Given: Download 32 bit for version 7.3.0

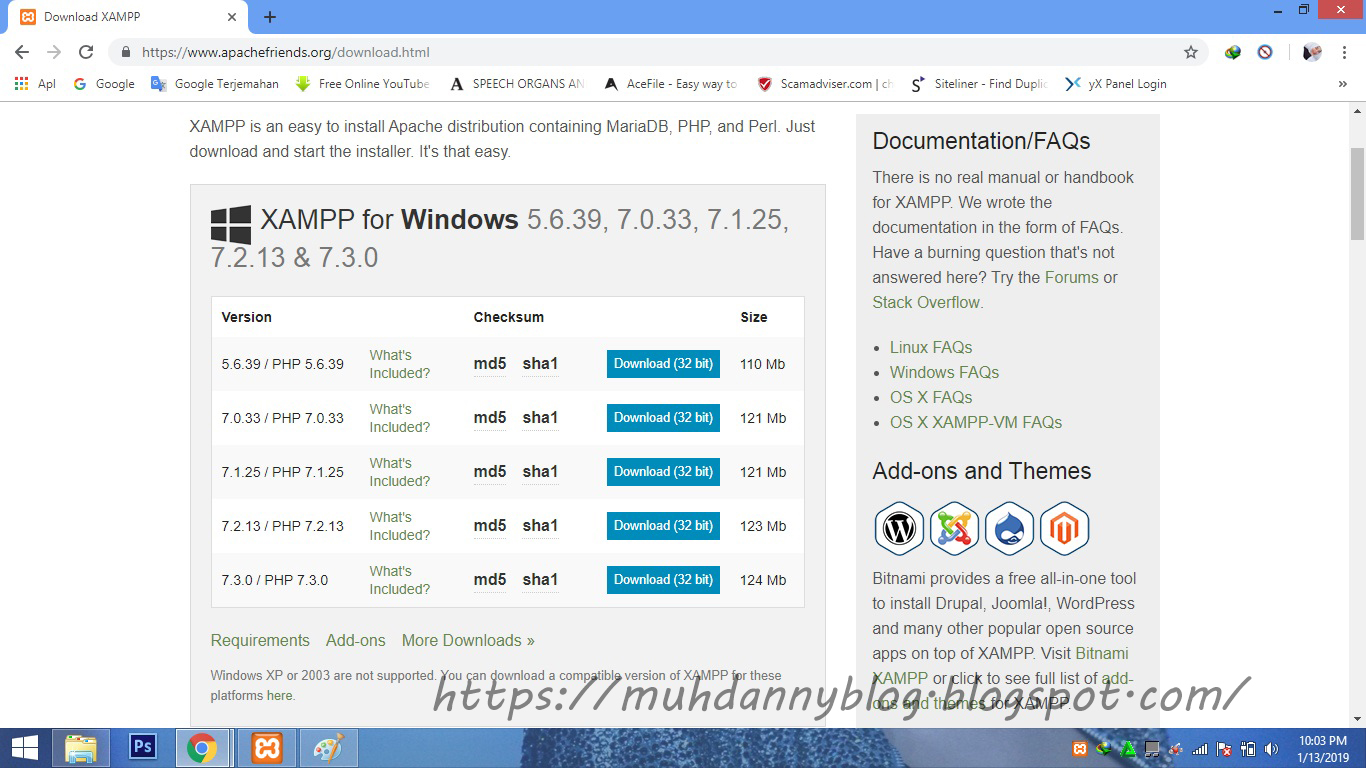Looking at the screenshot, I should [663, 580].
